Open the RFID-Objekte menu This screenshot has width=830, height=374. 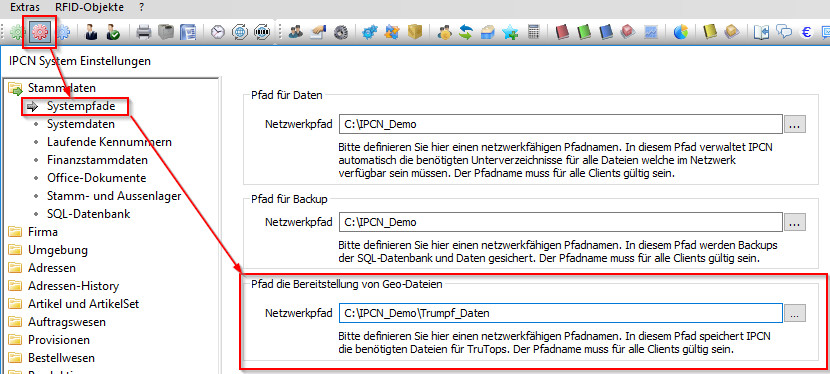(89, 7)
